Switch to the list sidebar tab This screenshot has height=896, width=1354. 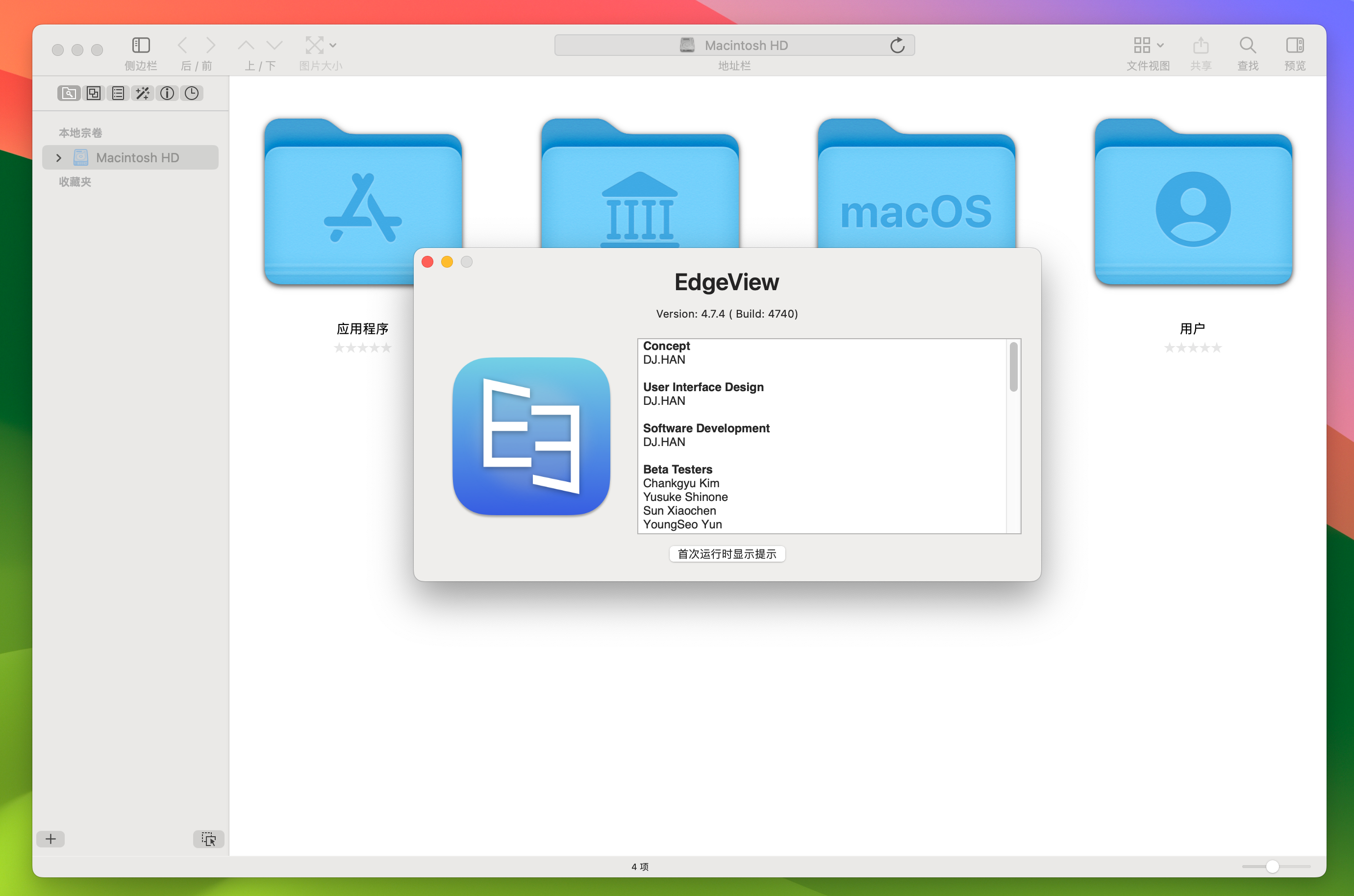(x=118, y=93)
